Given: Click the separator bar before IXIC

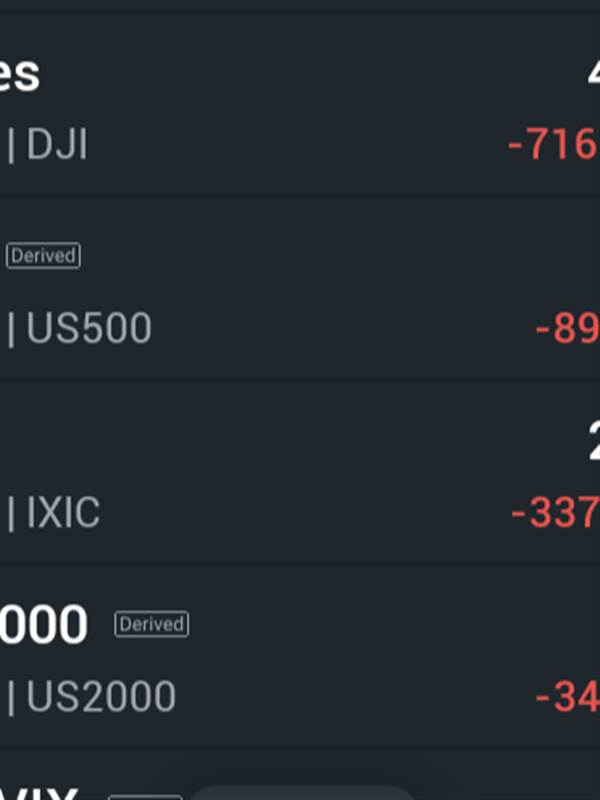Looking at the screenshot, I should click(12, 513).
